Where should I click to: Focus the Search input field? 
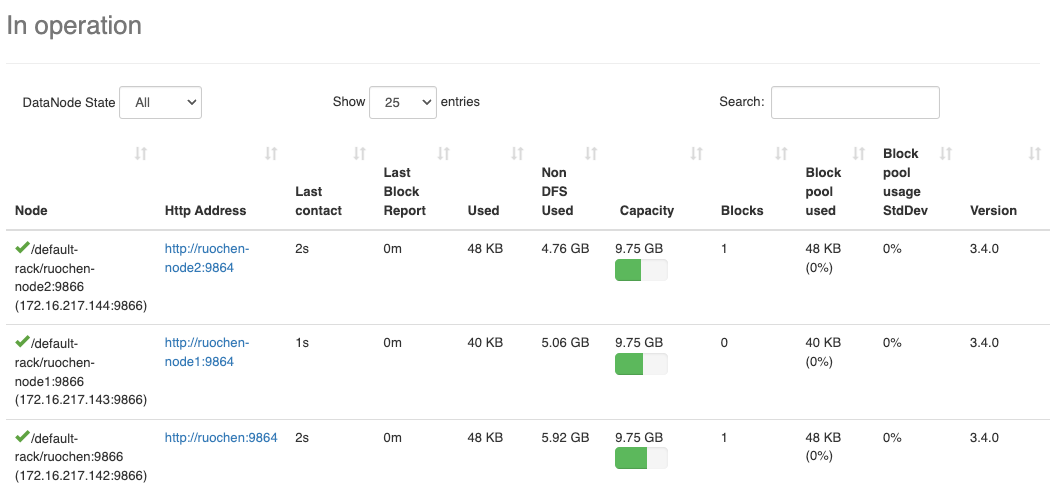pos(855,102)
